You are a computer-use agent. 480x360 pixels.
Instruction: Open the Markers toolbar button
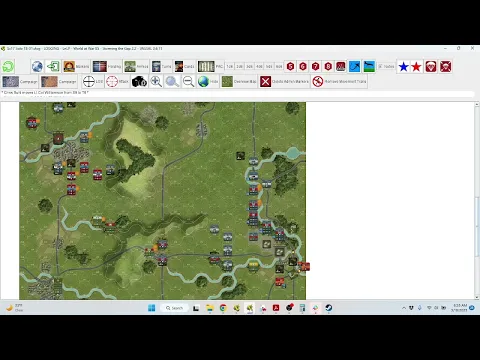click(x=76, y=66)
